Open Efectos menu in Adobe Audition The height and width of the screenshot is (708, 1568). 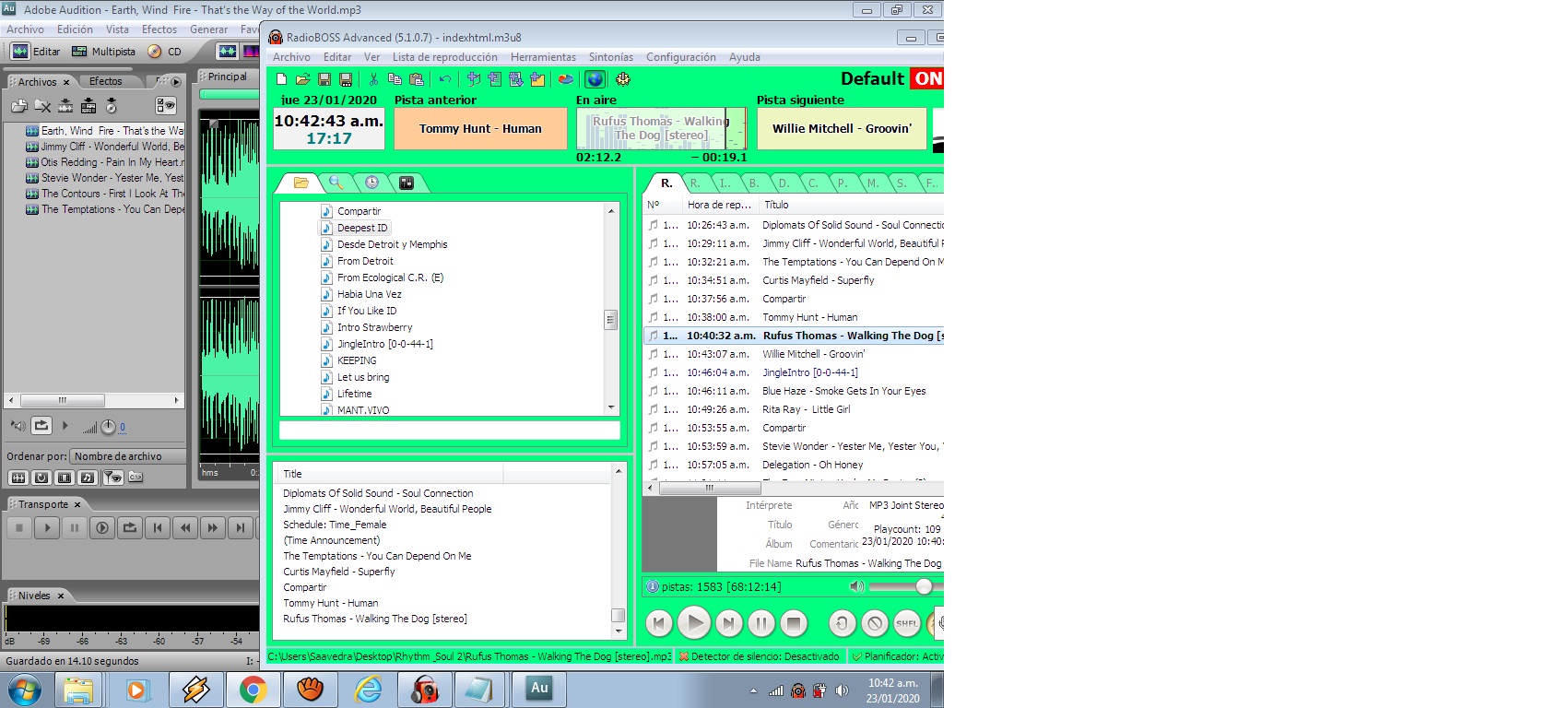[159, 29]
